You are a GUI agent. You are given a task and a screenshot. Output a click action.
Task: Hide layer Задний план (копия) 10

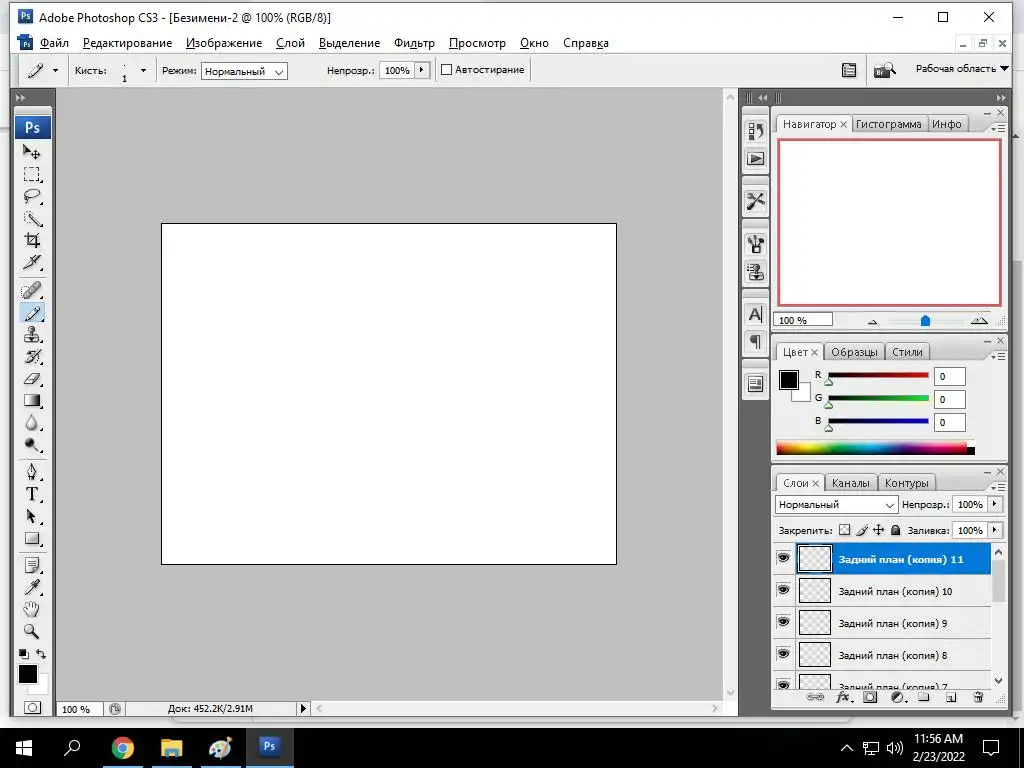pos(784,590)
